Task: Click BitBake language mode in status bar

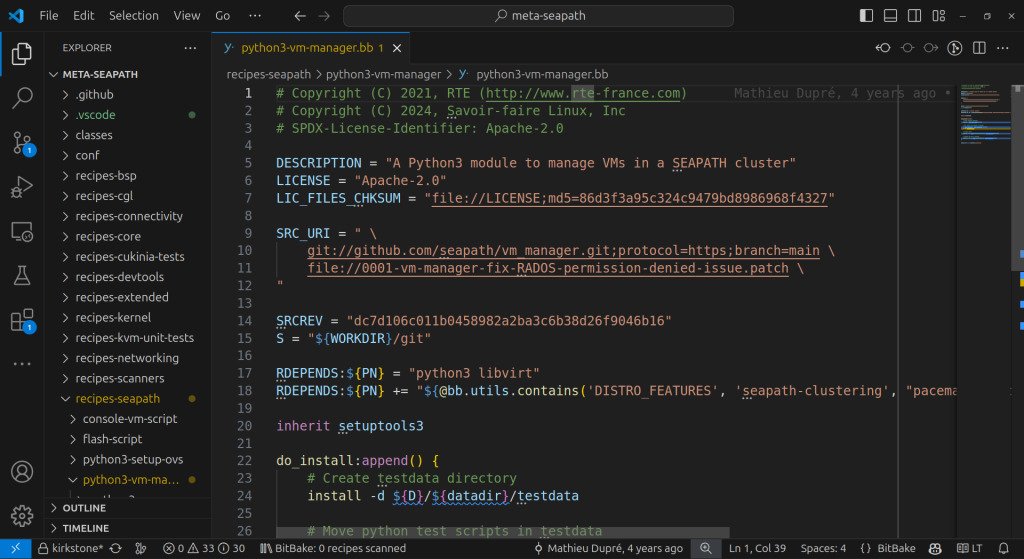Action: click(x=887, y=548)
